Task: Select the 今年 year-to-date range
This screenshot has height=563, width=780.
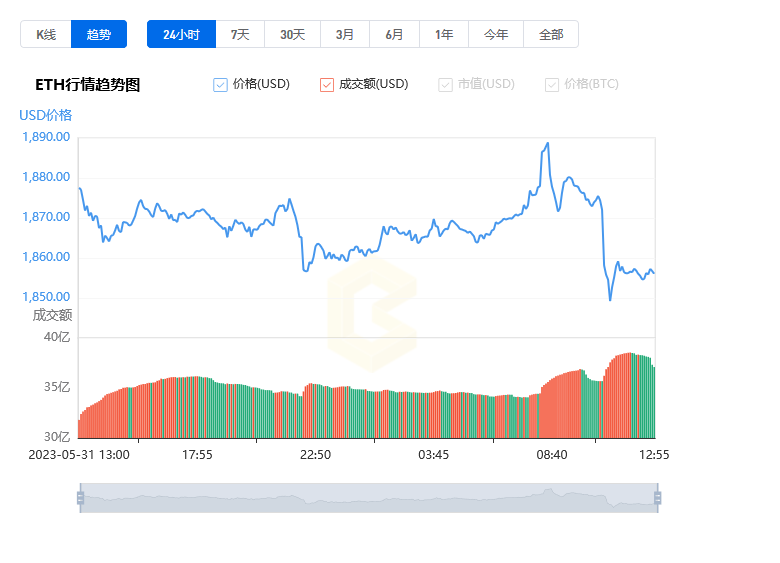Action: (496, 34)
